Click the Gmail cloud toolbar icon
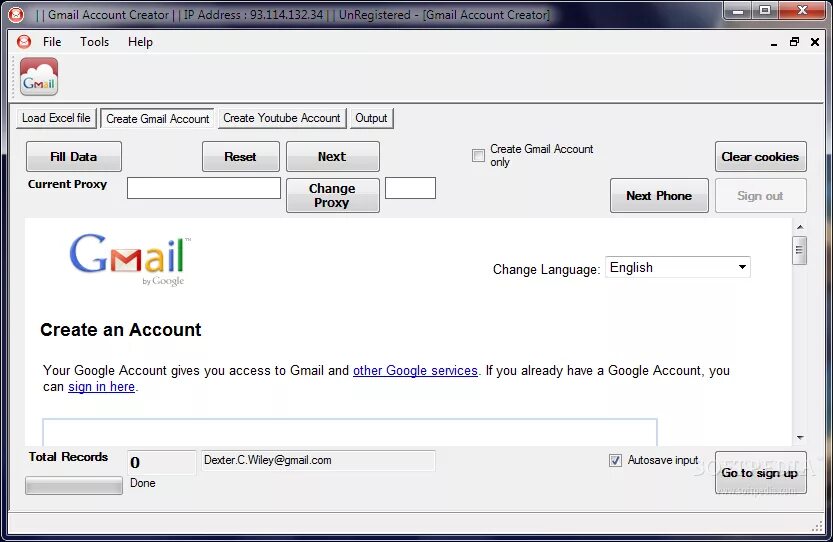This screenshot has width=833, height=542. (x=39, y=77)
